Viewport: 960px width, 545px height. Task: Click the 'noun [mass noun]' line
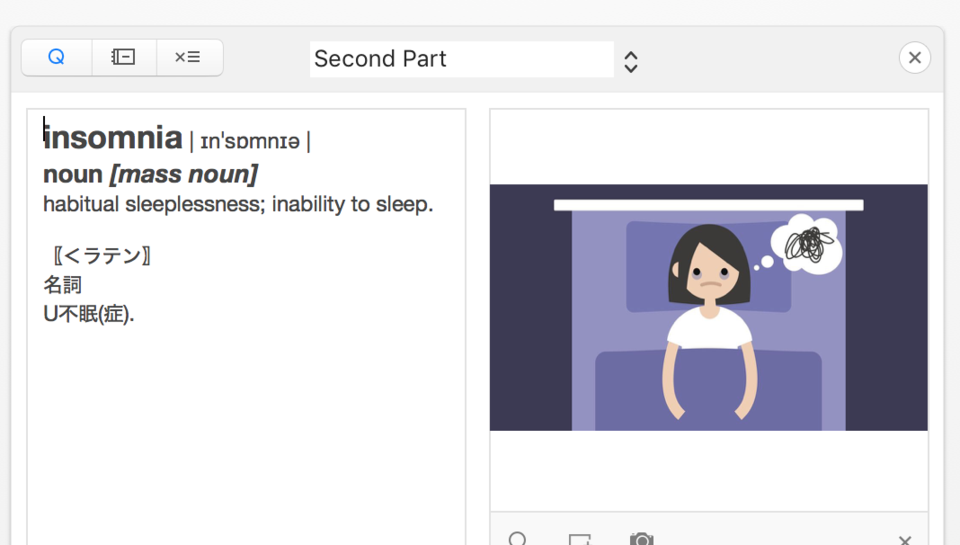coord(151,175)
